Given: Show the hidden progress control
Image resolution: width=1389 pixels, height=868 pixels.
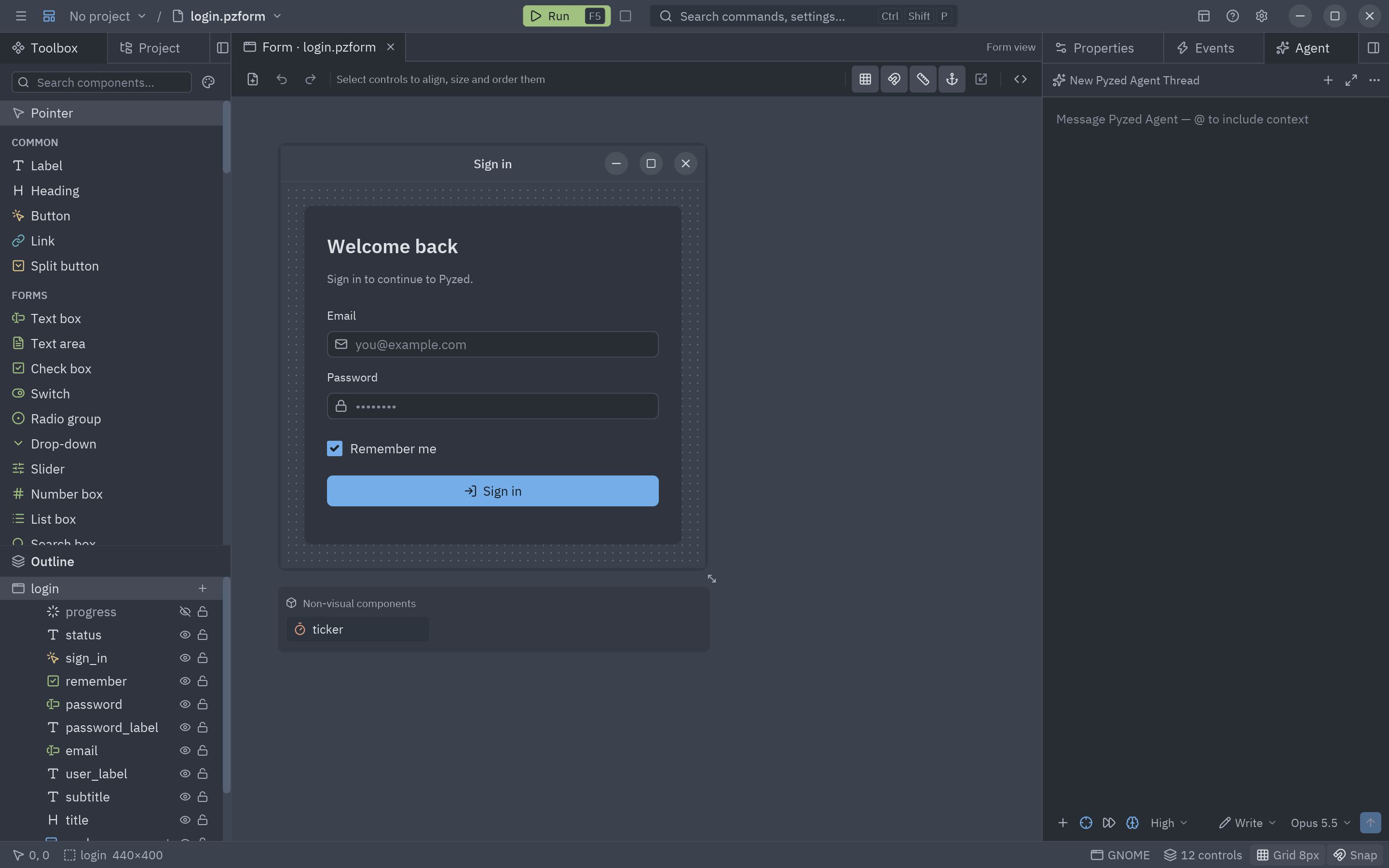Looking at the screenshot, I should (185, 611).
